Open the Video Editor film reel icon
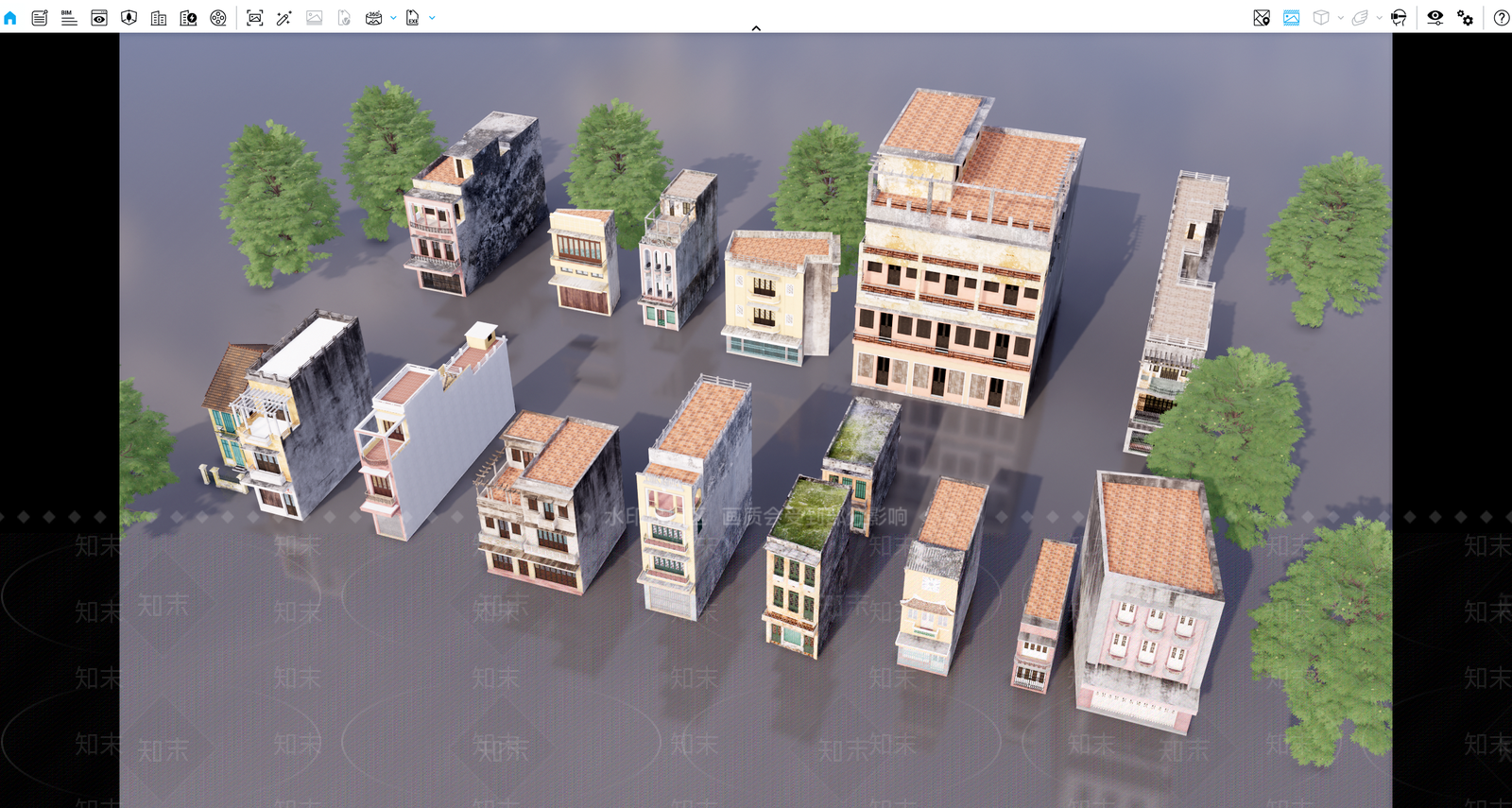The image size is (1512, 808). click(x=218, y=18)
